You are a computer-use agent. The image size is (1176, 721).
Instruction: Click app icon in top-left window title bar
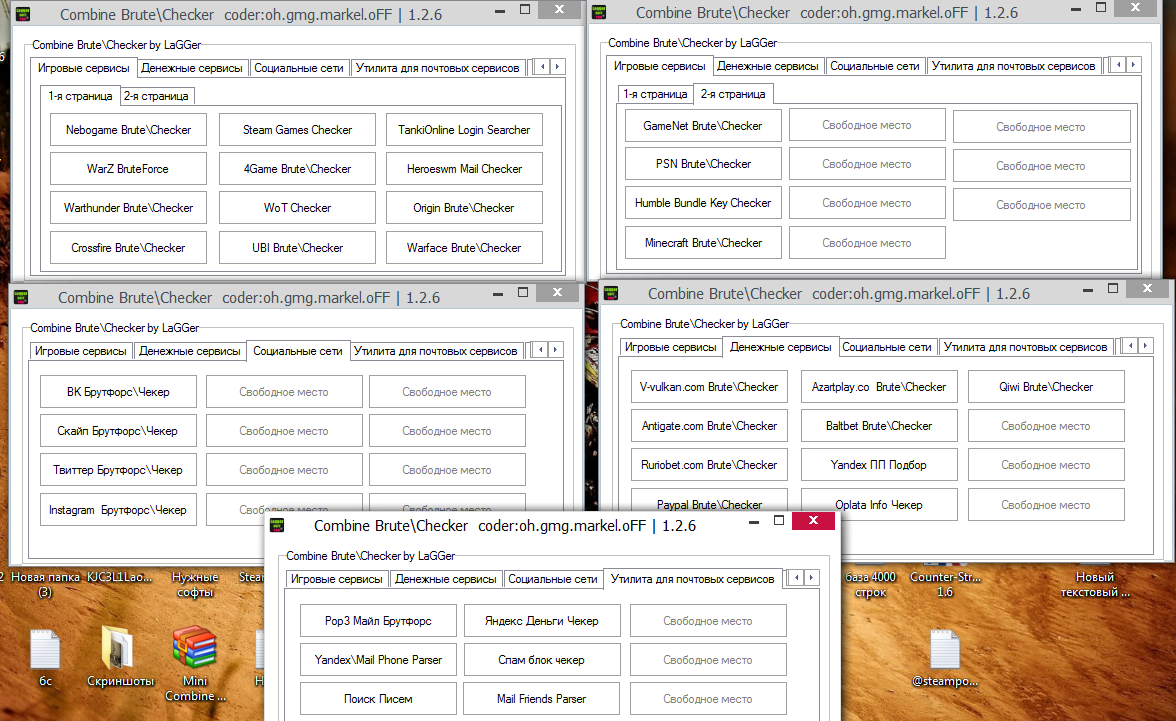[x=23, y=14]
